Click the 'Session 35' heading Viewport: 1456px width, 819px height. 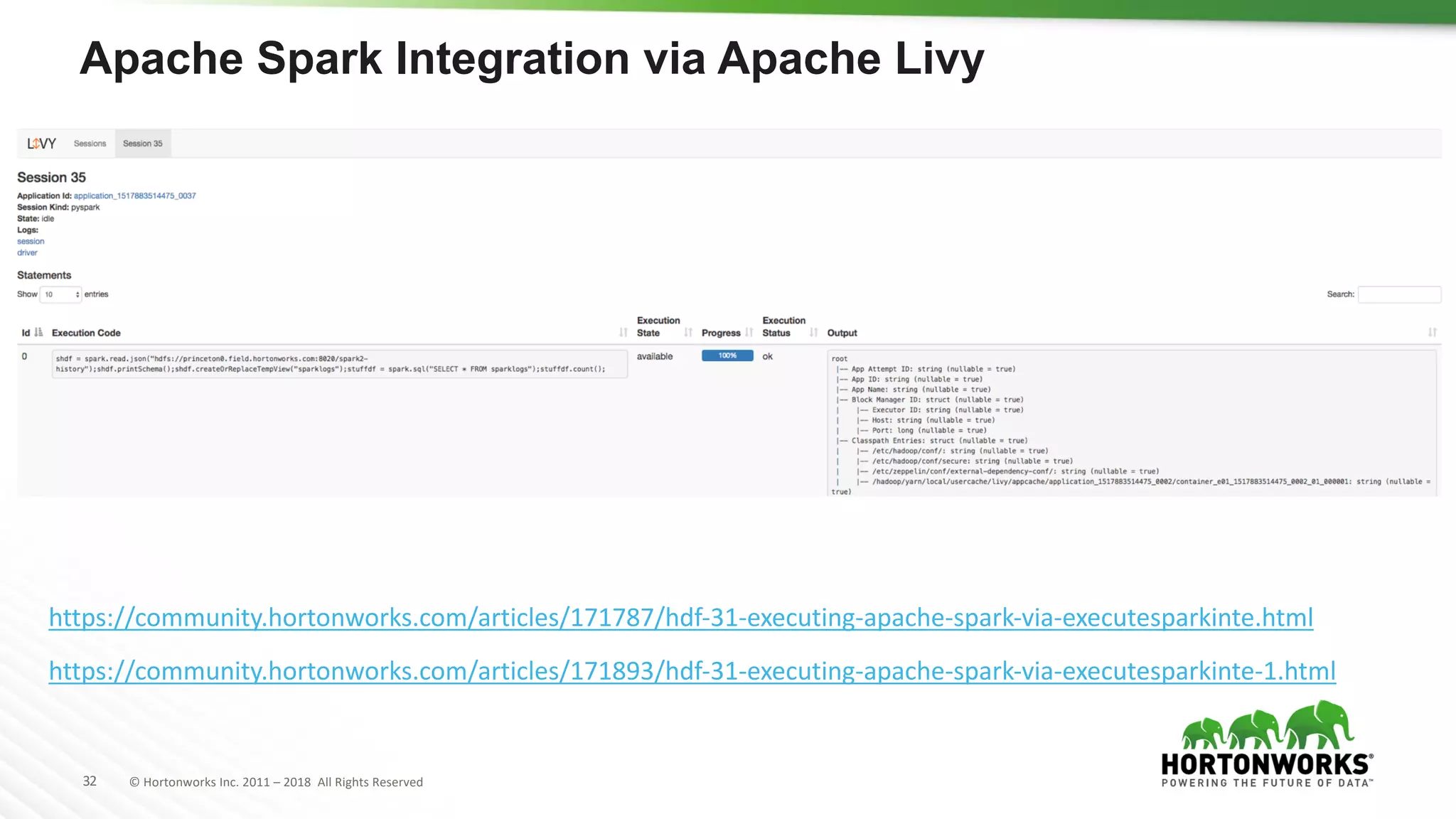(51, 177)
